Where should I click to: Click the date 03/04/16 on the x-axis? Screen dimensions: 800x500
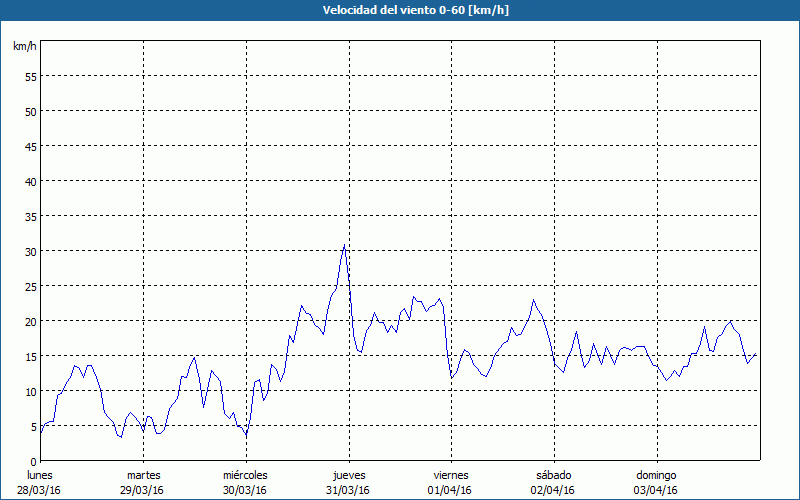[656, 490]
